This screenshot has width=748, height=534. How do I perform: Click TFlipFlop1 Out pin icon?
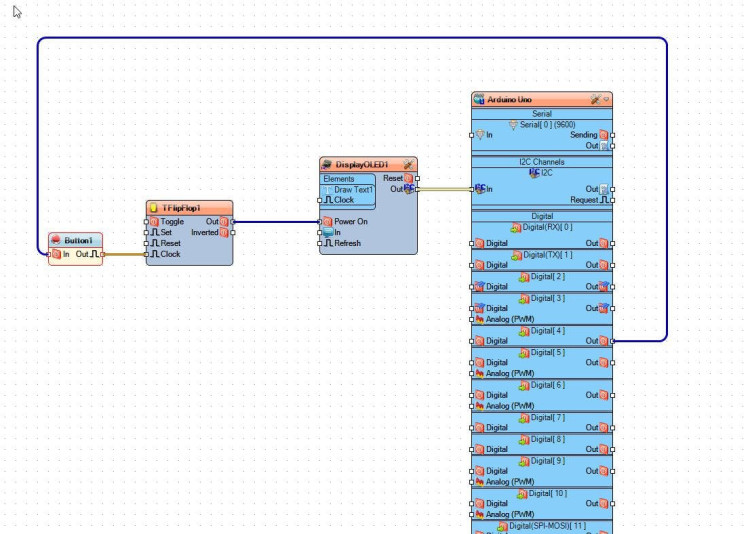(224, 222)
